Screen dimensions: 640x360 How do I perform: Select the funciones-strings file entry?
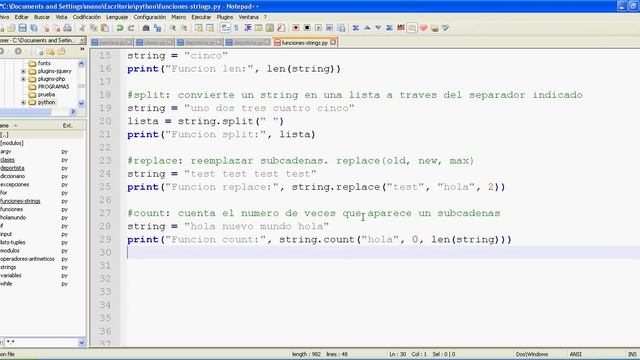20,201
